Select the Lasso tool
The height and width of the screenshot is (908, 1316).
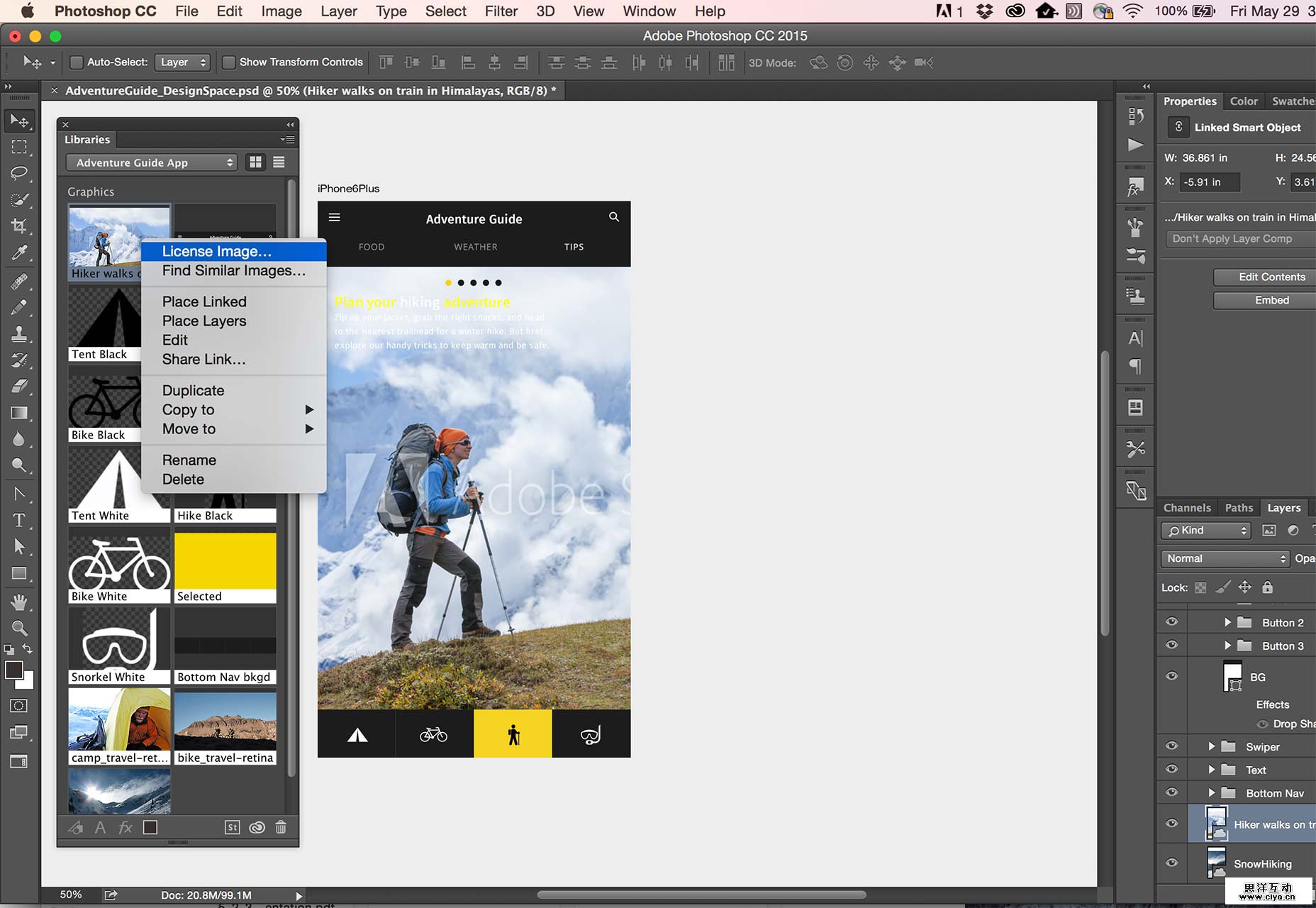click(x=19, y=173)
